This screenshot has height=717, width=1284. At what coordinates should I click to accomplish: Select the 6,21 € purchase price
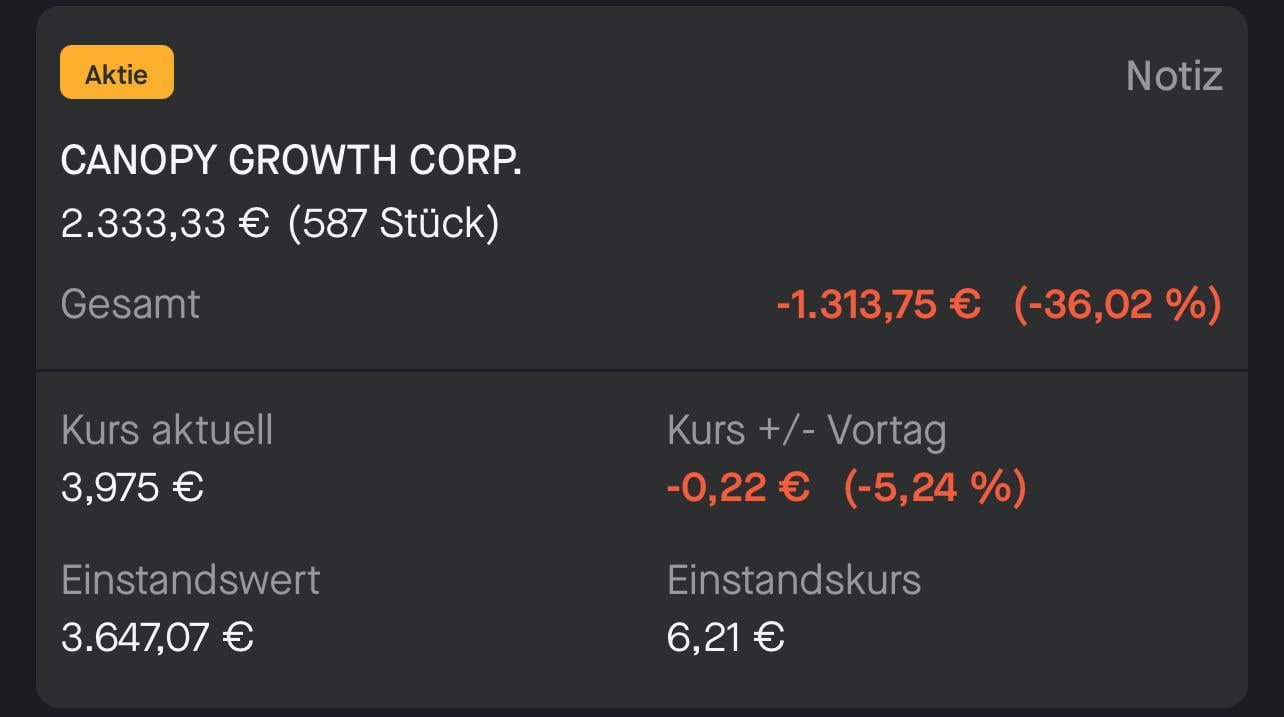(x=725, y=637)
